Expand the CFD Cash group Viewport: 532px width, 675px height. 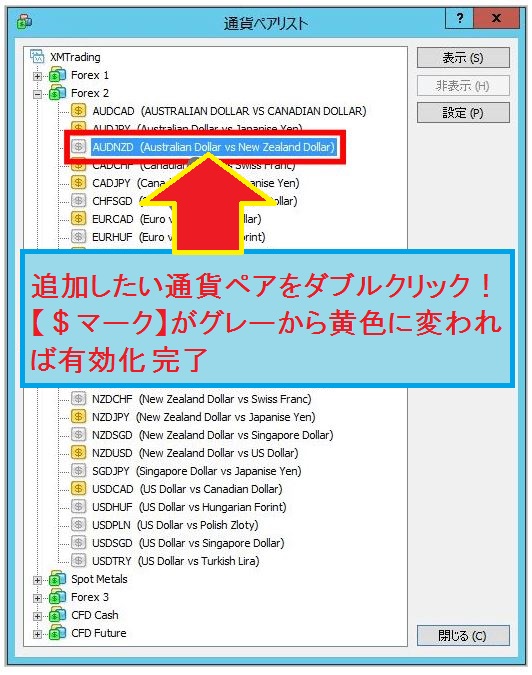pos(37,616)
